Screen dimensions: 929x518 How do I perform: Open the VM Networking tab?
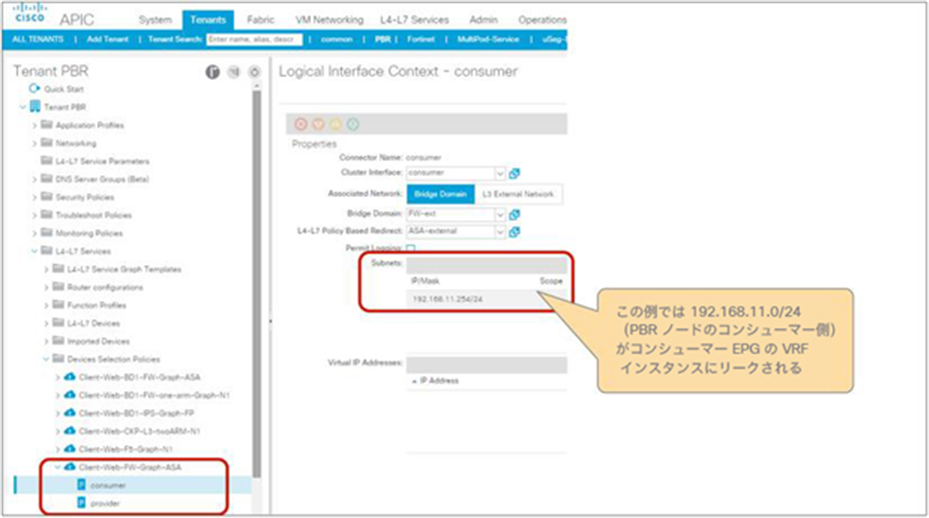click(329, 20)
